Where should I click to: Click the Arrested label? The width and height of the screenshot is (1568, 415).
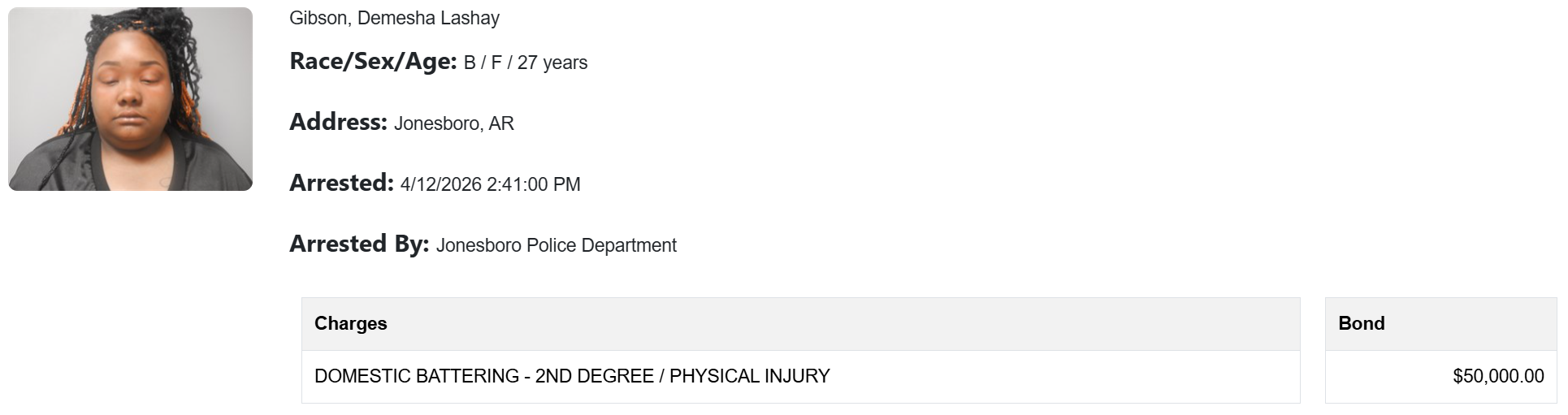[341, 184]
